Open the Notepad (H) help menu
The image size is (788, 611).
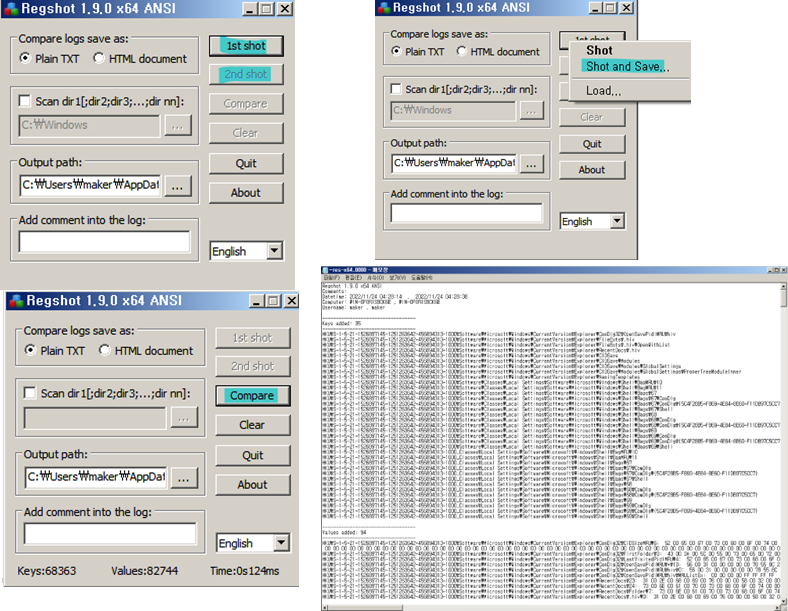pyautogui.click(x=422, y=277)
